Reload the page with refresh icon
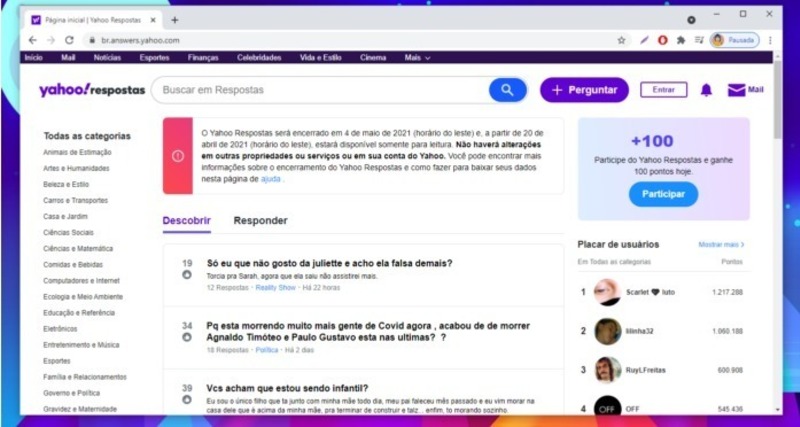 (x=69, y=40)
